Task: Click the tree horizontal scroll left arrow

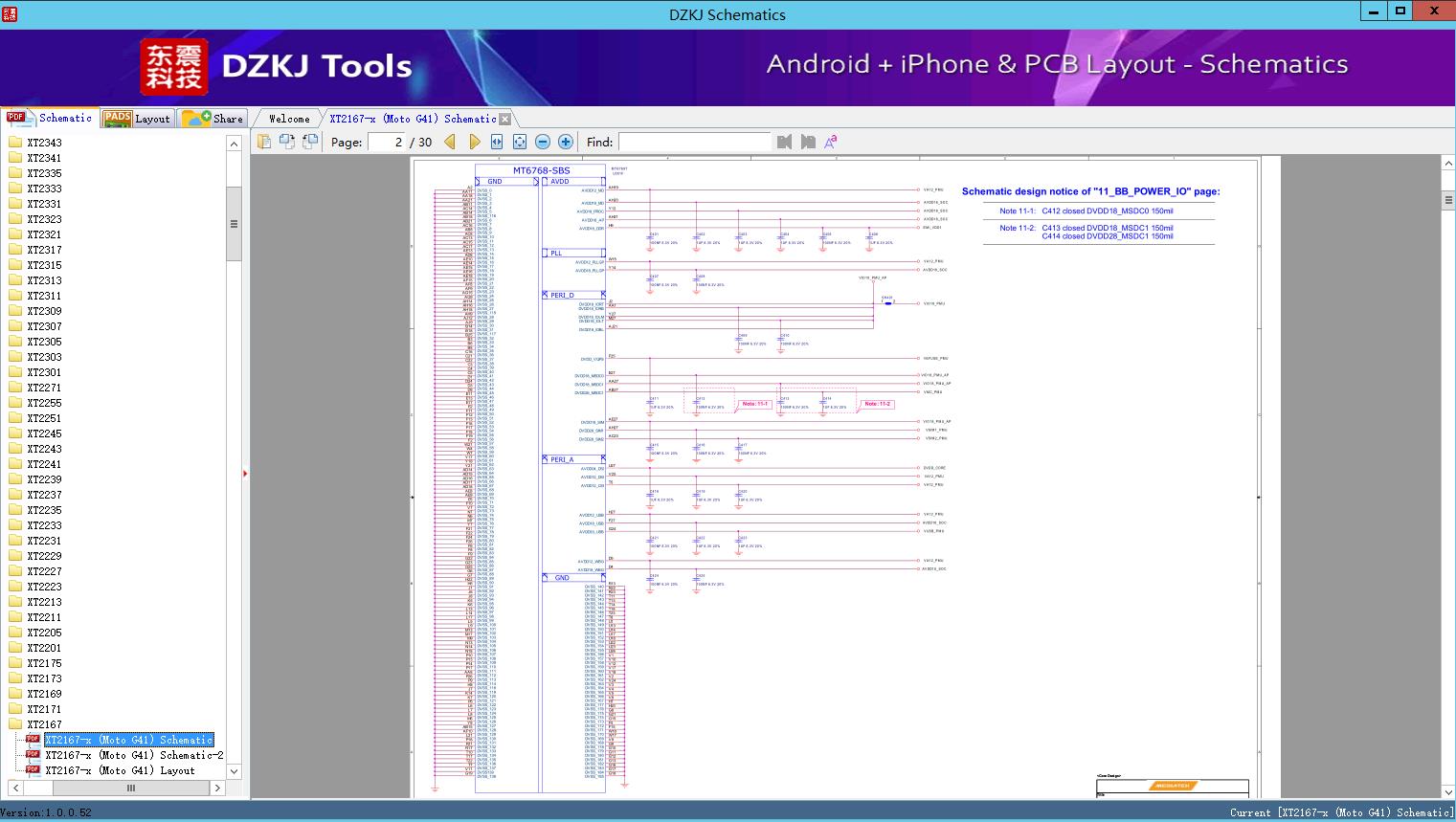Action: 15,789
